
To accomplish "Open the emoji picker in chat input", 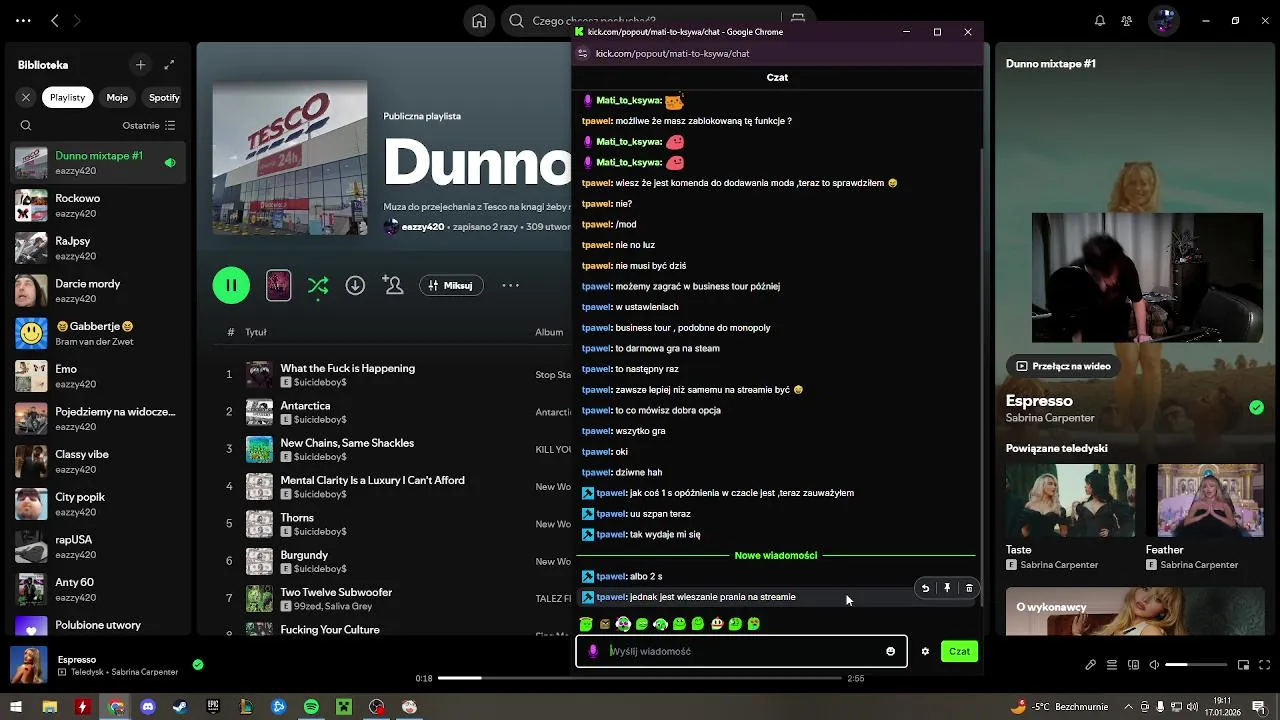I will pos(890,651).
